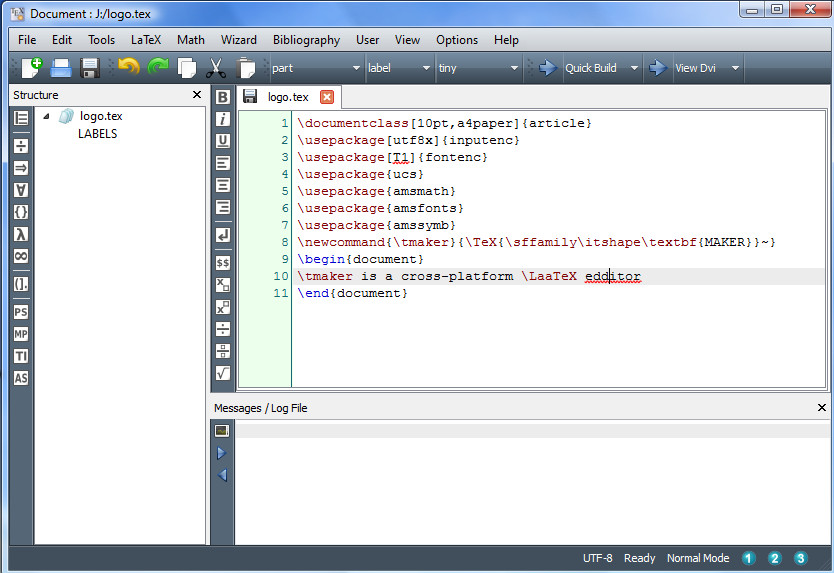Toggle status bar button 2 for Messages panel
This screenshot has width=834, height=573.
(x=774, y=558)
